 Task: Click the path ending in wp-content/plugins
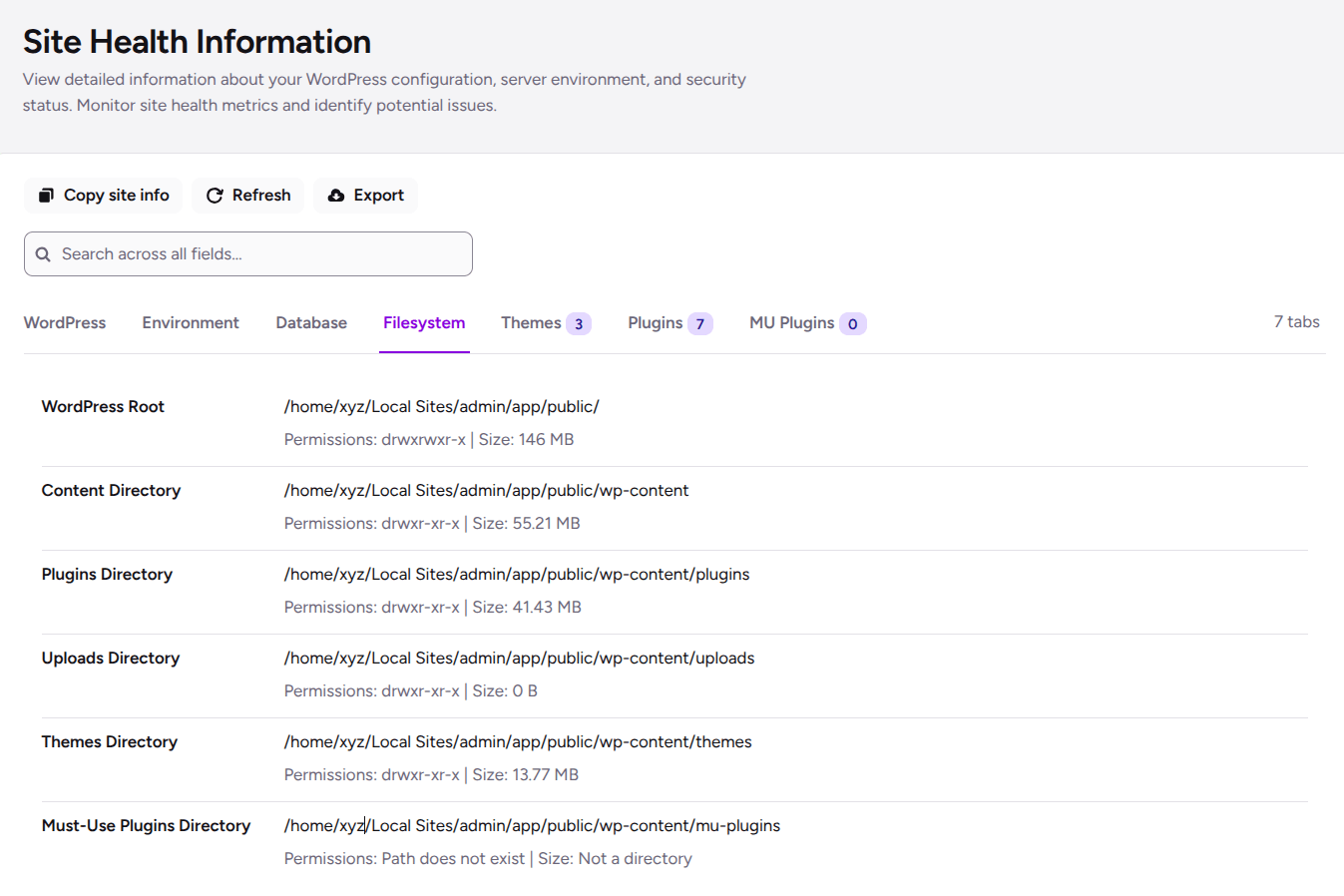(517, 575)
